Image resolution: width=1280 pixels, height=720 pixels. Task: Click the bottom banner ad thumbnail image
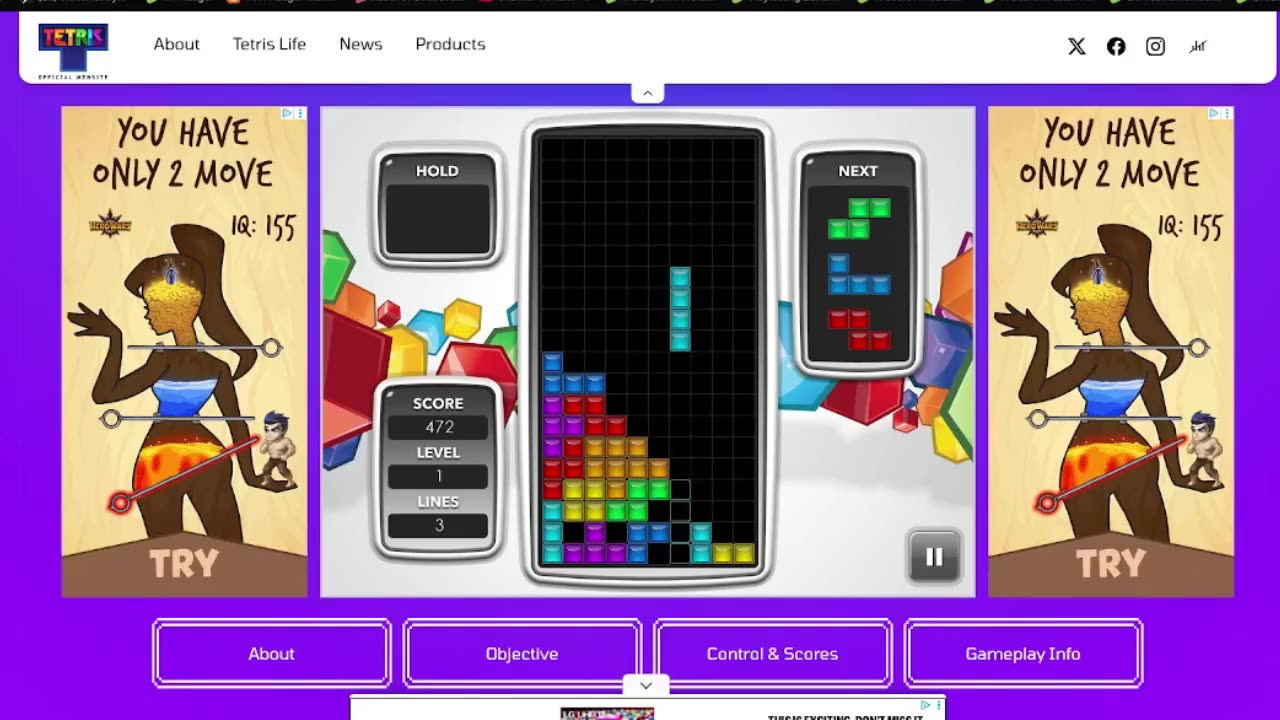[x=607, y=714]
